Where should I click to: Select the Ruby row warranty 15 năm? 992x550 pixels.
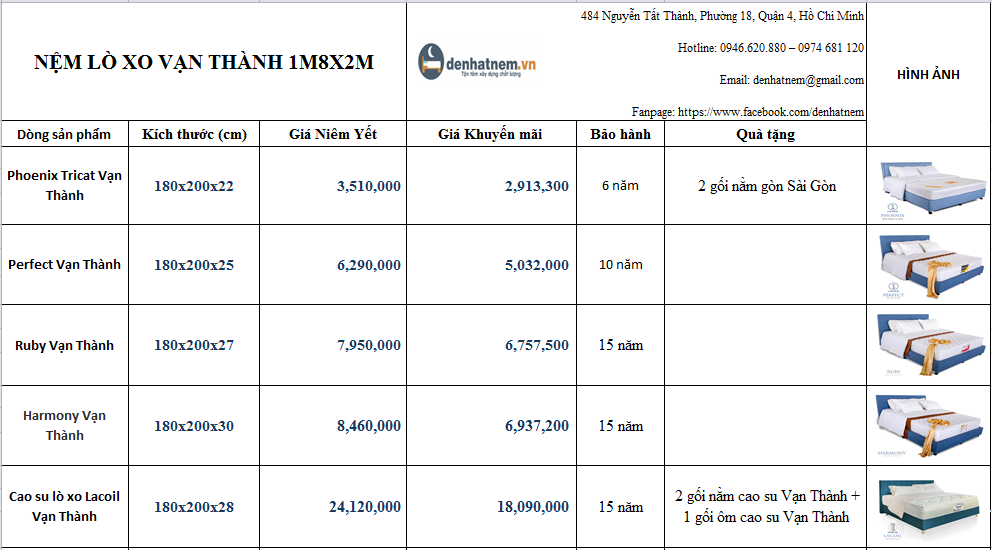tap(620, 345)
